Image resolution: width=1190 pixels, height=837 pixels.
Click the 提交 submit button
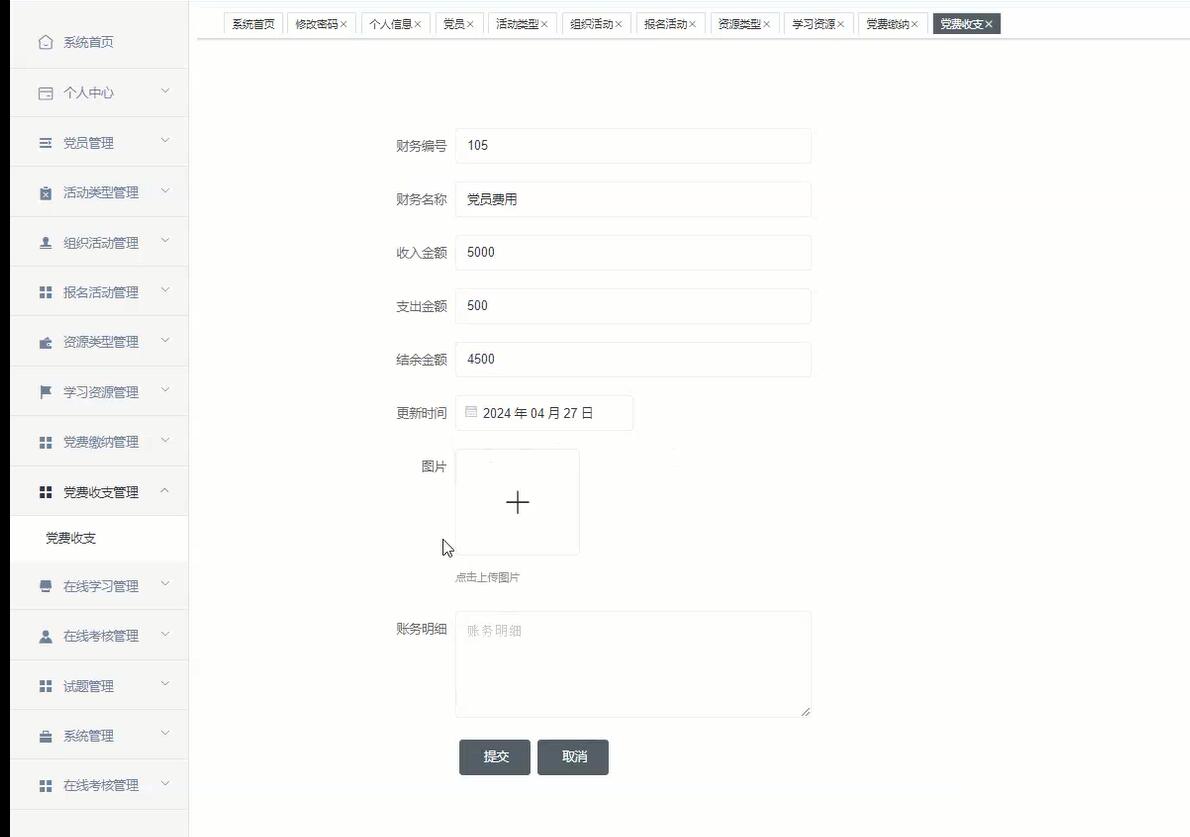coord(494,757)
